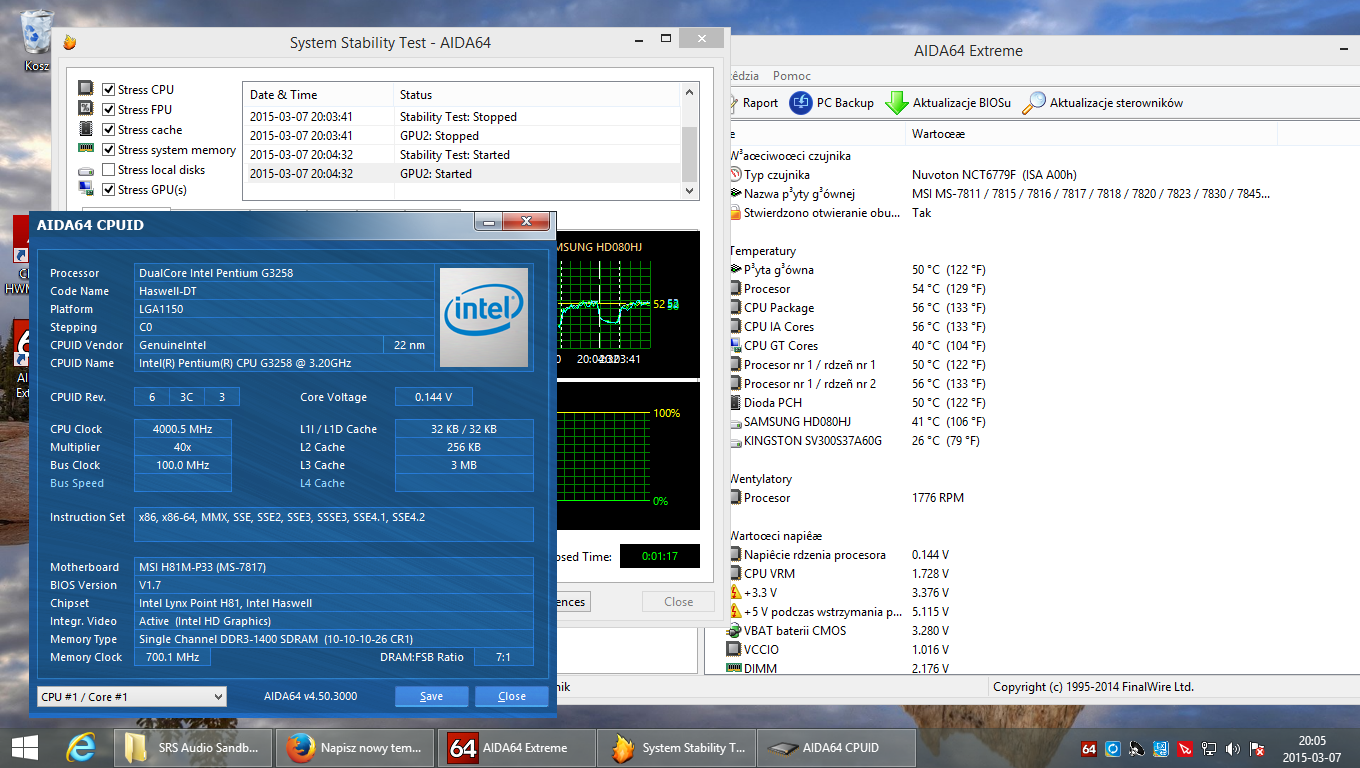Click Save in the CPUID window

coord(431,696)
